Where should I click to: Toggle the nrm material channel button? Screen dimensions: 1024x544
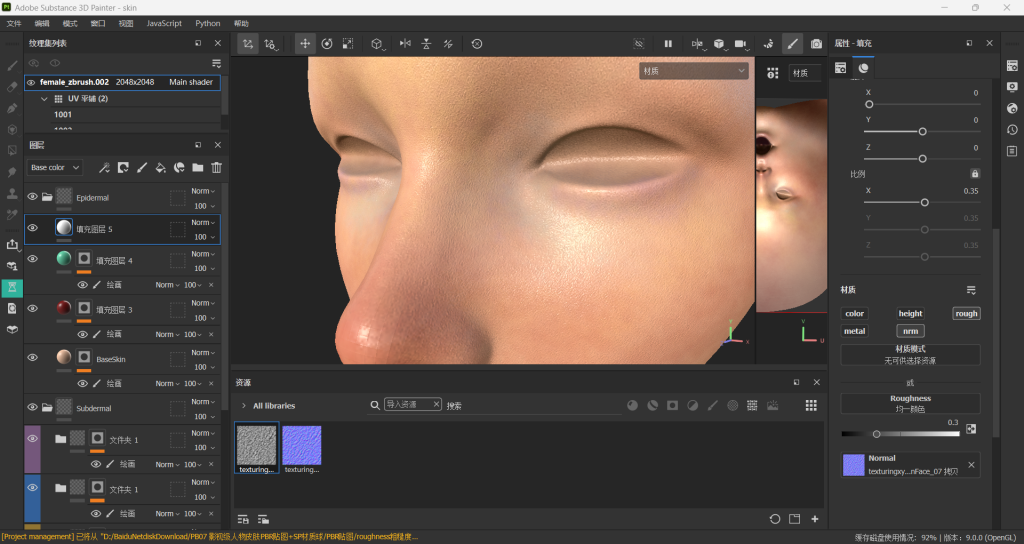click(x=910, y=331)
